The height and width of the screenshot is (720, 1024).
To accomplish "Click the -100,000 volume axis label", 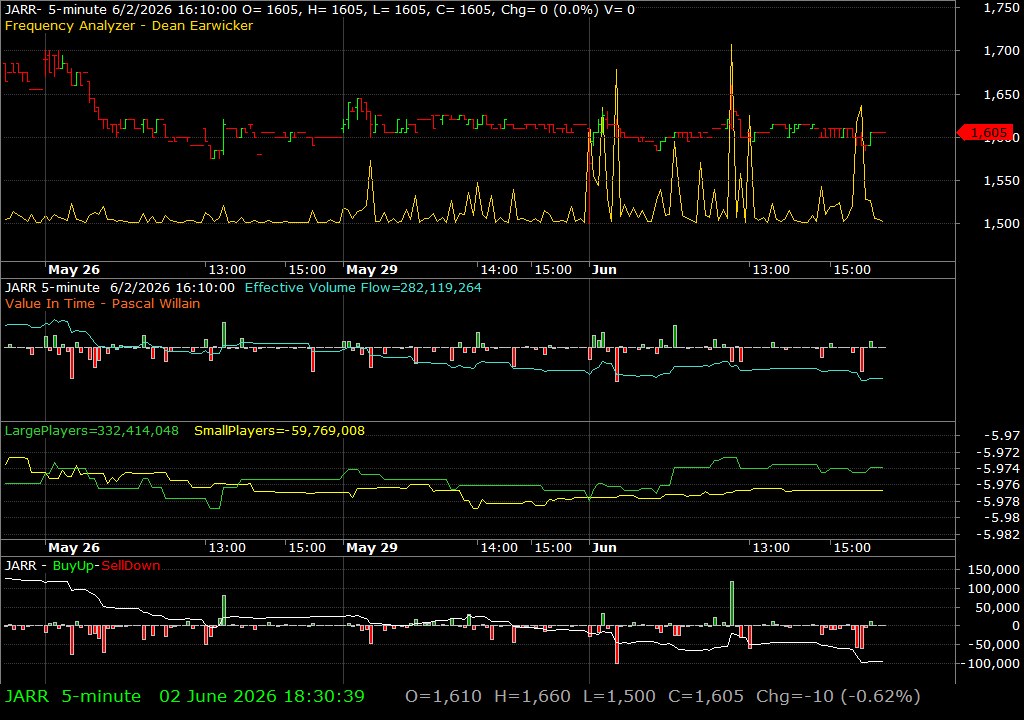I will 991,664.
